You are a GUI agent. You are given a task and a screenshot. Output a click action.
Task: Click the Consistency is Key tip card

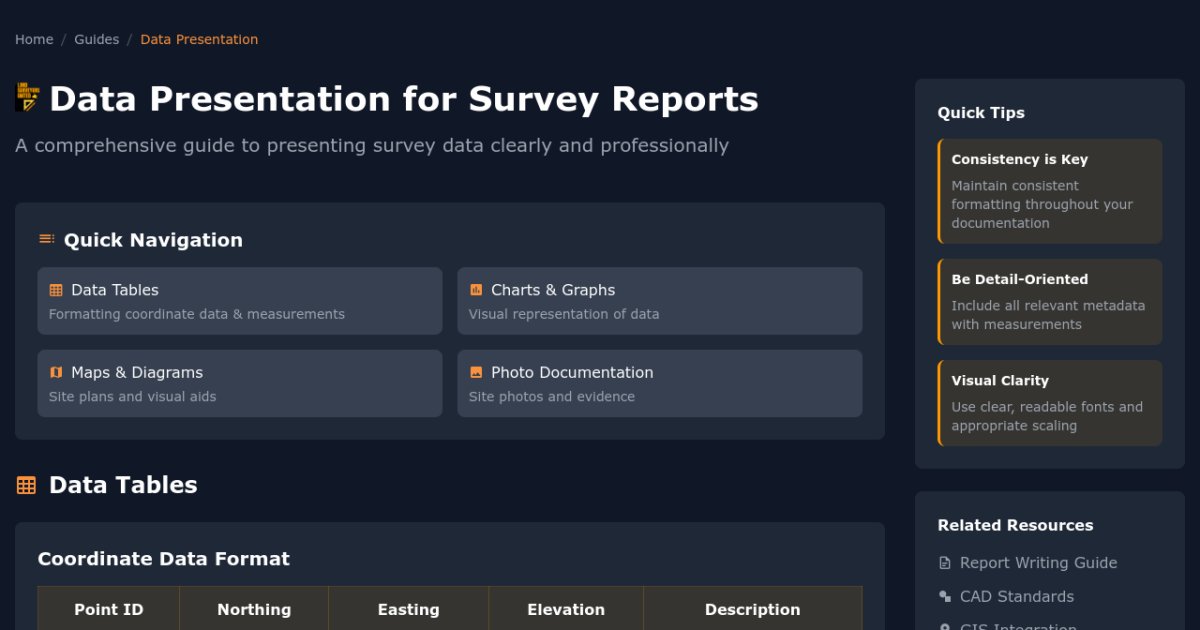click(x=1049, y=190)
